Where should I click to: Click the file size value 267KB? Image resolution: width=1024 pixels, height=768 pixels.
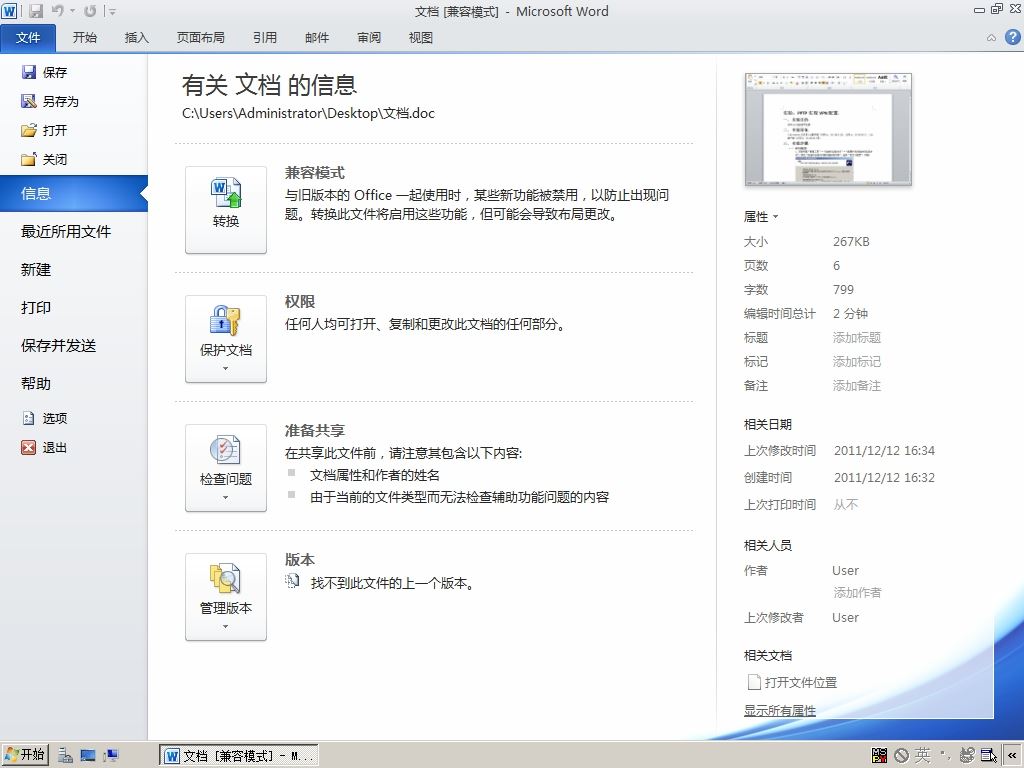point(851,242)
